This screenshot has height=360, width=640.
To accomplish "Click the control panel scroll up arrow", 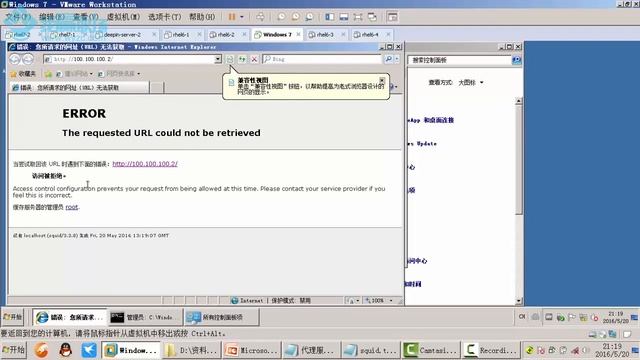I will coord(519,101).
